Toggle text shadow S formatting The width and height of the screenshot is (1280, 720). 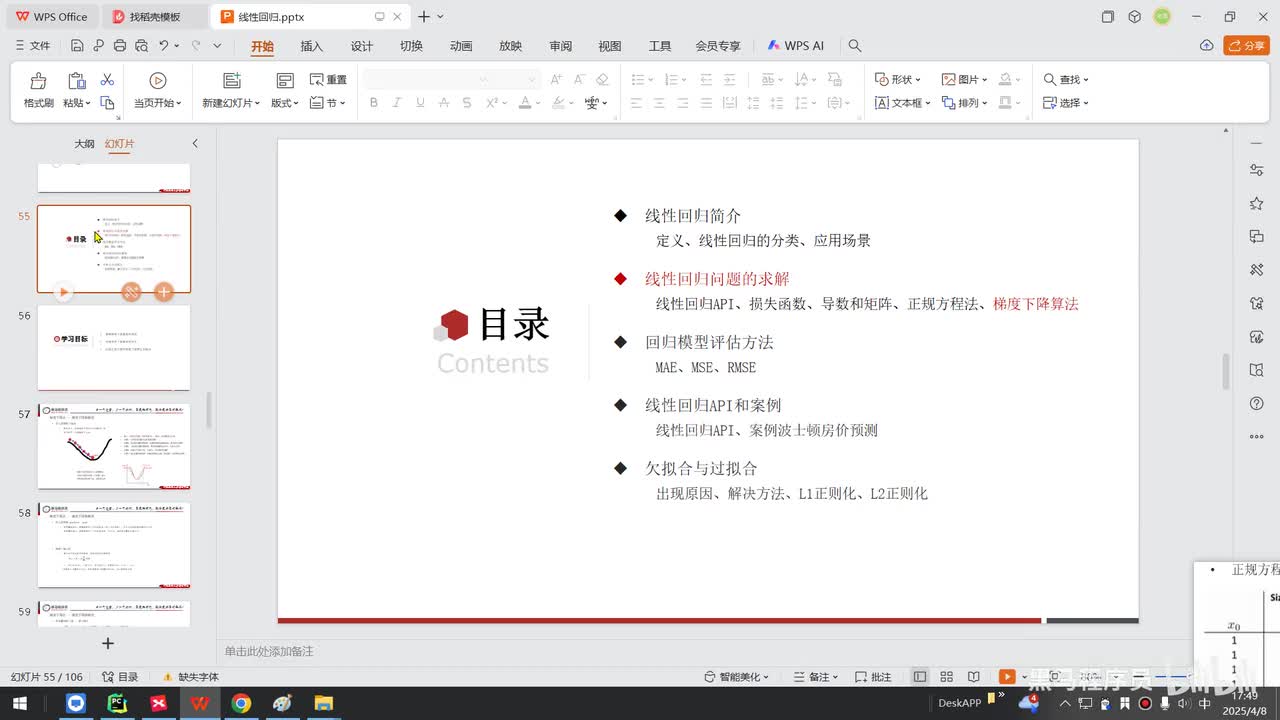coord(467,103)
